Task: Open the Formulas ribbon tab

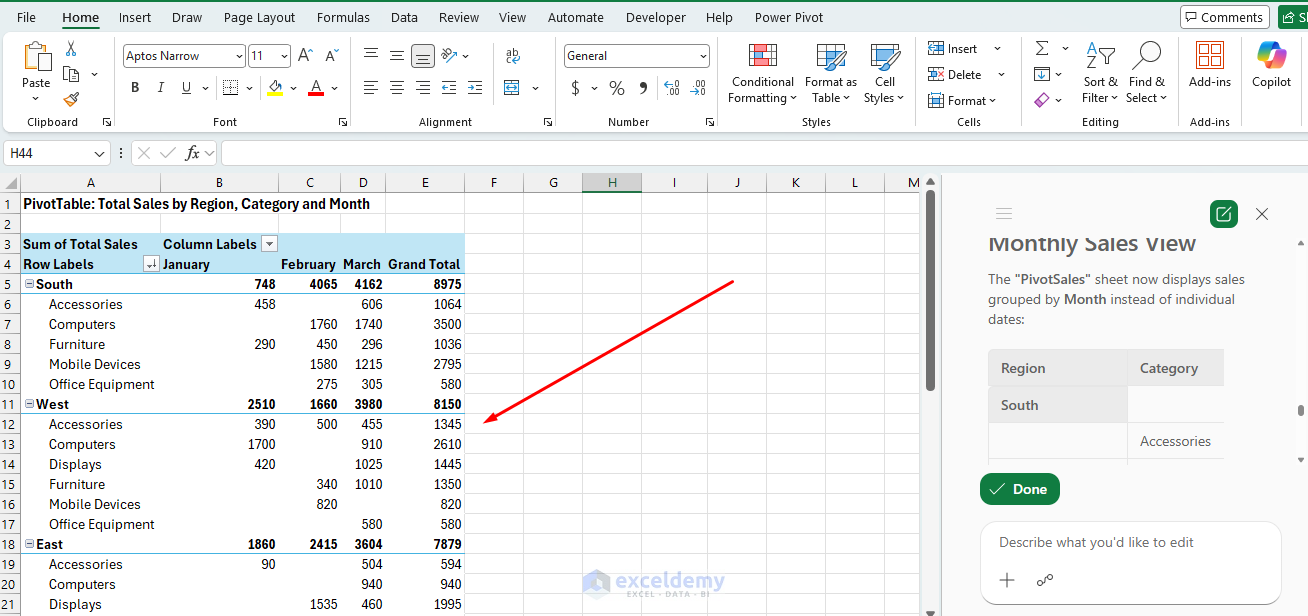Action: [x=343, y=17]
